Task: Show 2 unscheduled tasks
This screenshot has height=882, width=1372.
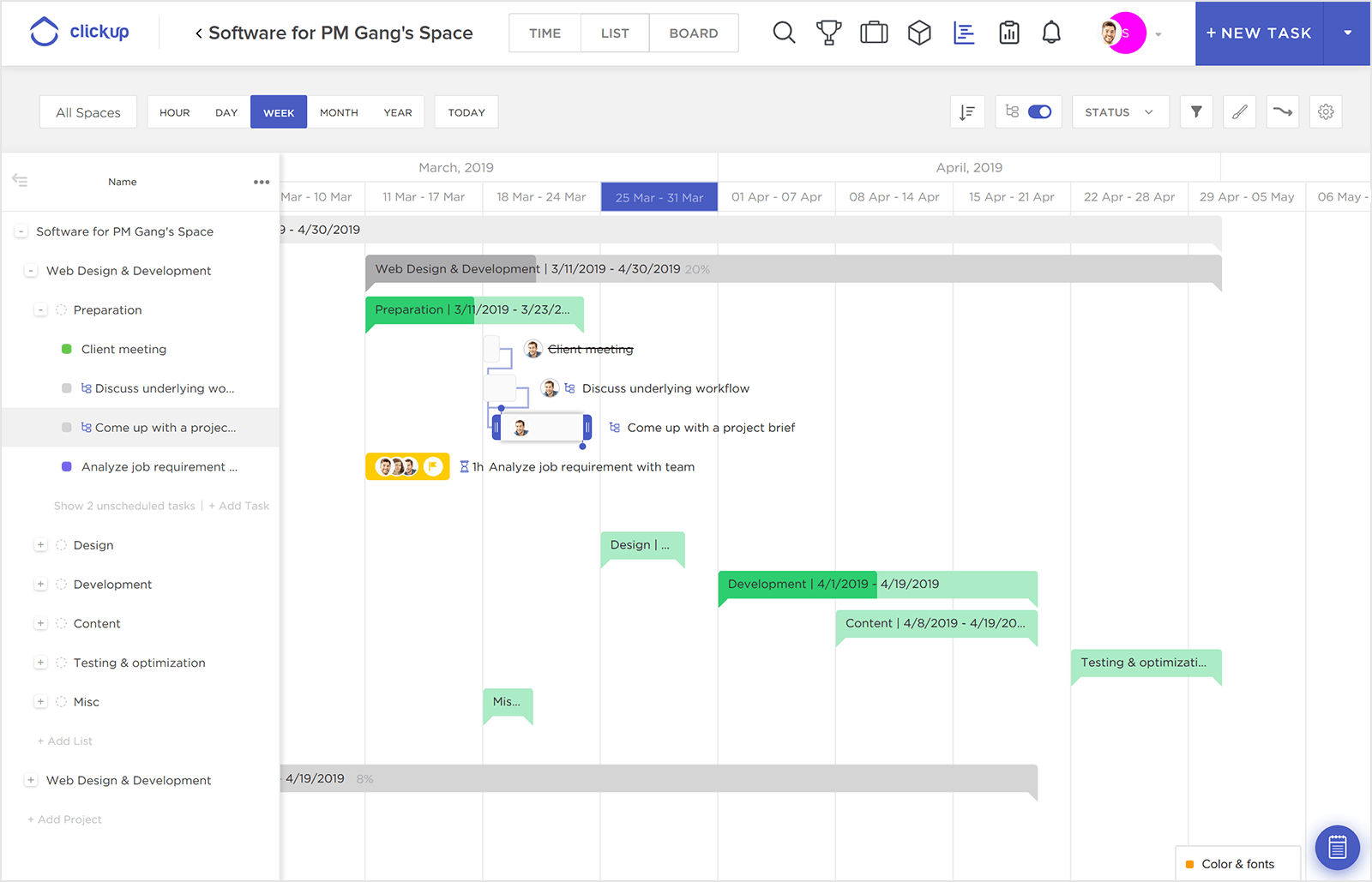Action: click(x=123, y=505)
